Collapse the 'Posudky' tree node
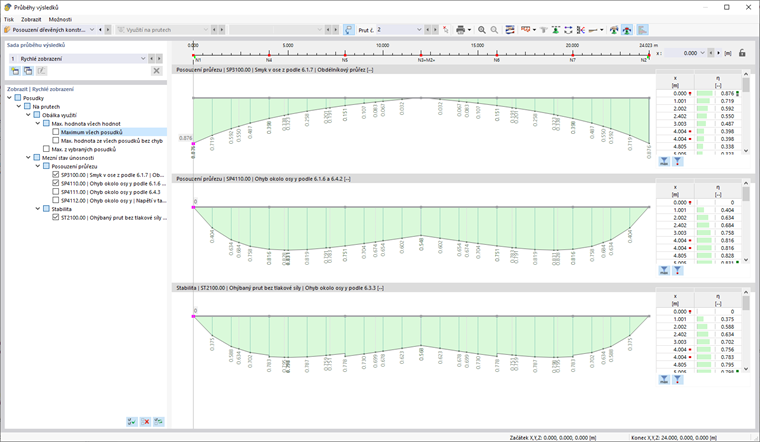The height and width of the screenshot is (442, 760). click(x=9, y=98)
